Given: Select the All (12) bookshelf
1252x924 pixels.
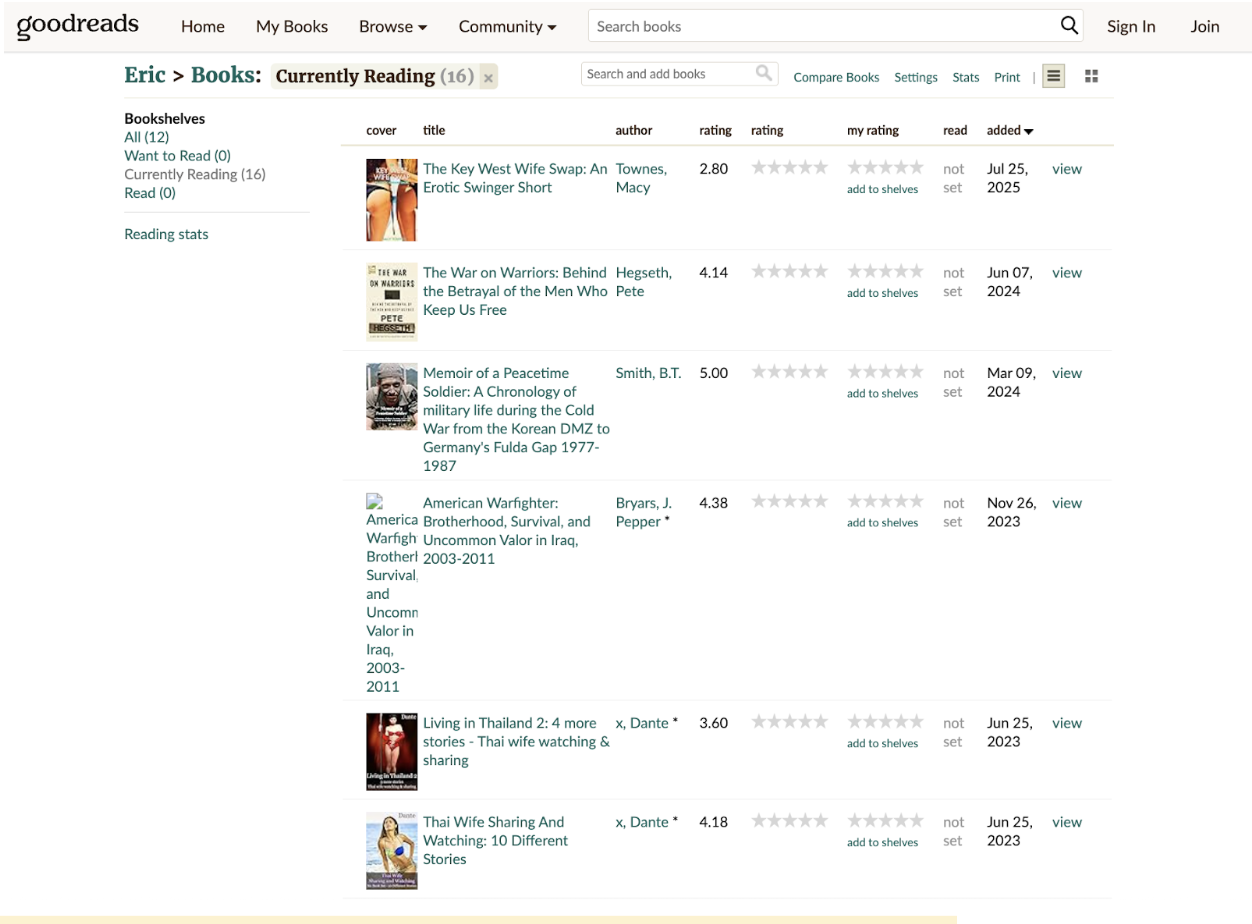Looking at the screenshot, I should click(x=146, y=137).
